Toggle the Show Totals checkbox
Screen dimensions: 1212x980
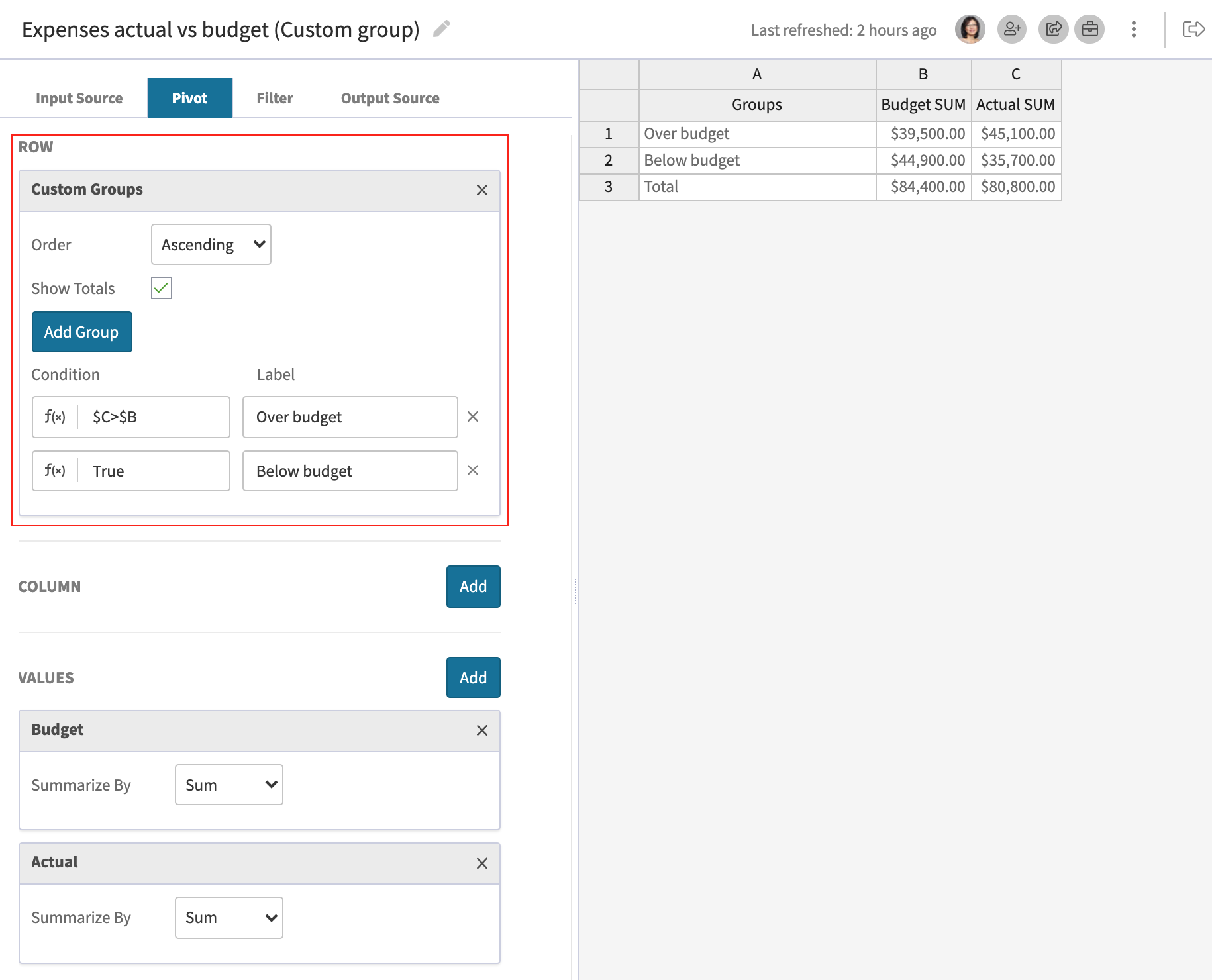tap(161, 288)
